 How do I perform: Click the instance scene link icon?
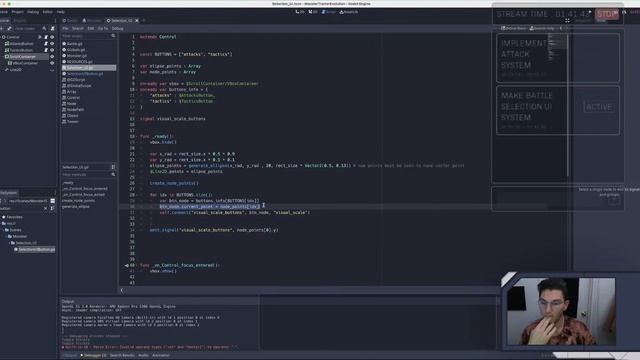tap(9, 29)
